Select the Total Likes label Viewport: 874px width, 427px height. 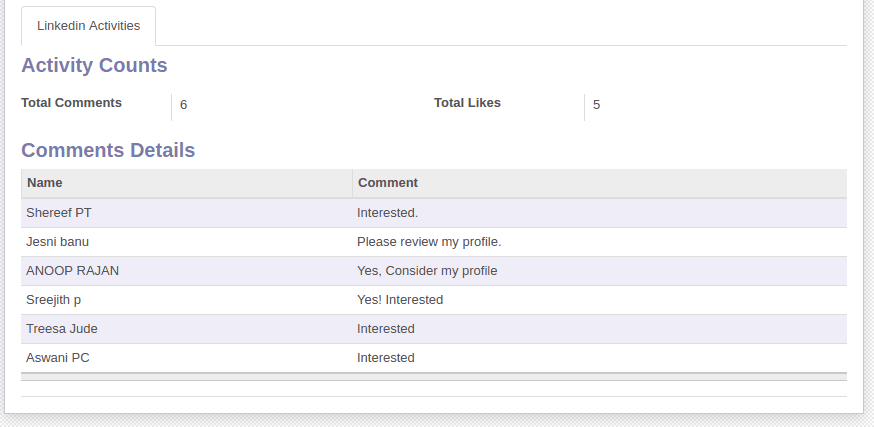(467, 103)
